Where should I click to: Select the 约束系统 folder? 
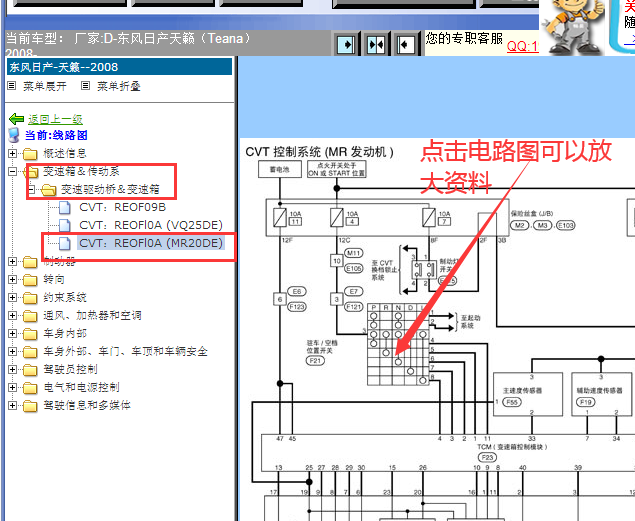click(65, 298)
